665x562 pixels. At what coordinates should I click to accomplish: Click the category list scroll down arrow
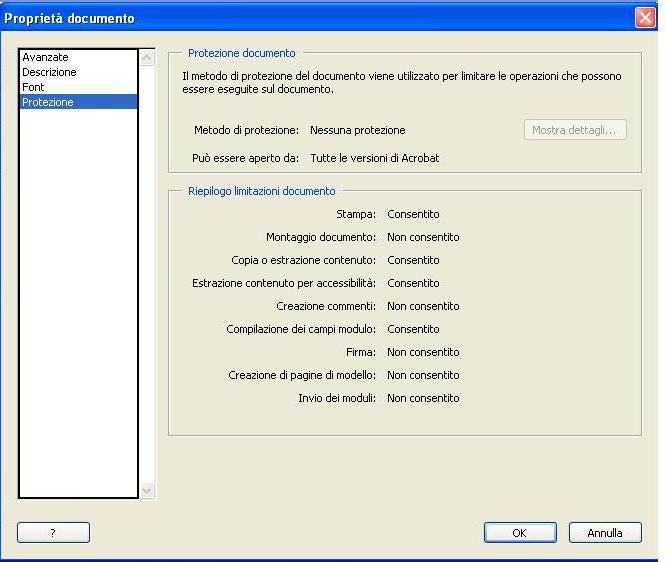pos(147,490)
